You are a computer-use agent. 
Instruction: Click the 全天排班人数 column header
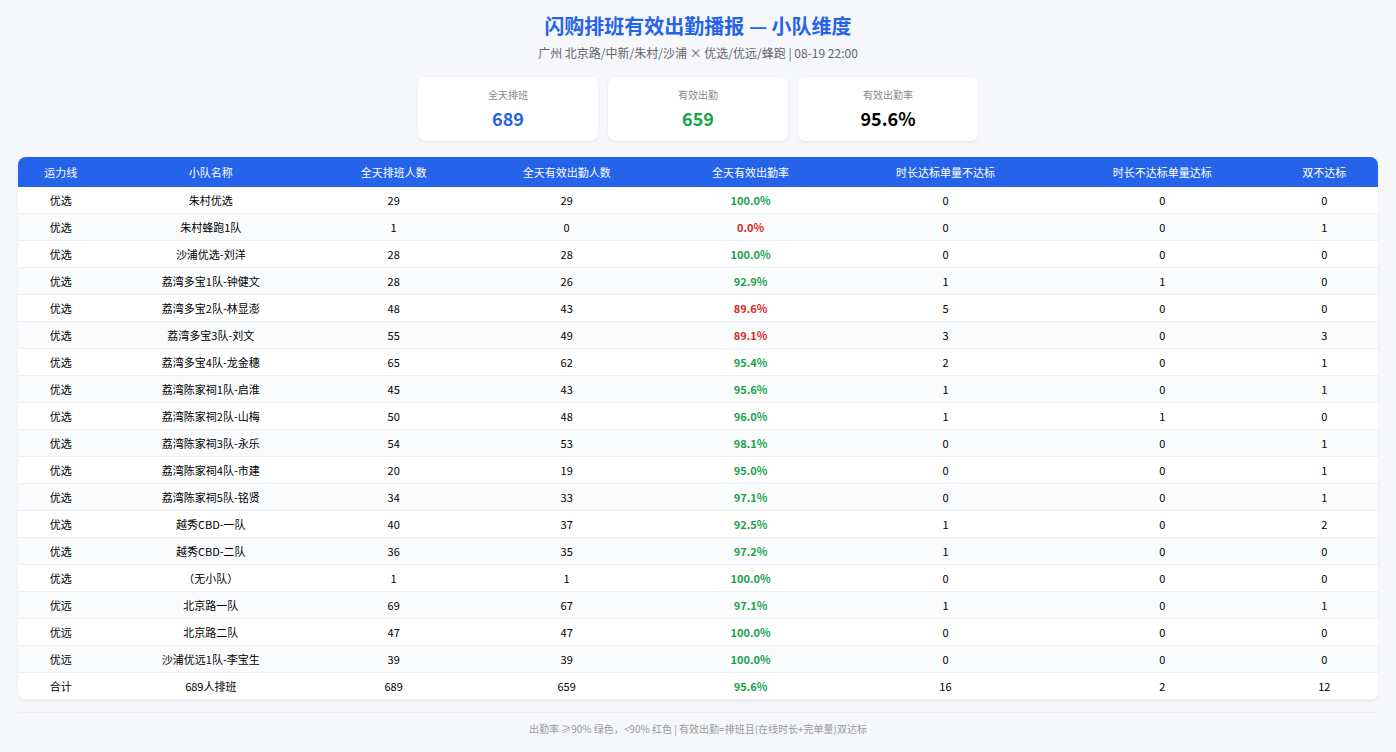[394, 173]
